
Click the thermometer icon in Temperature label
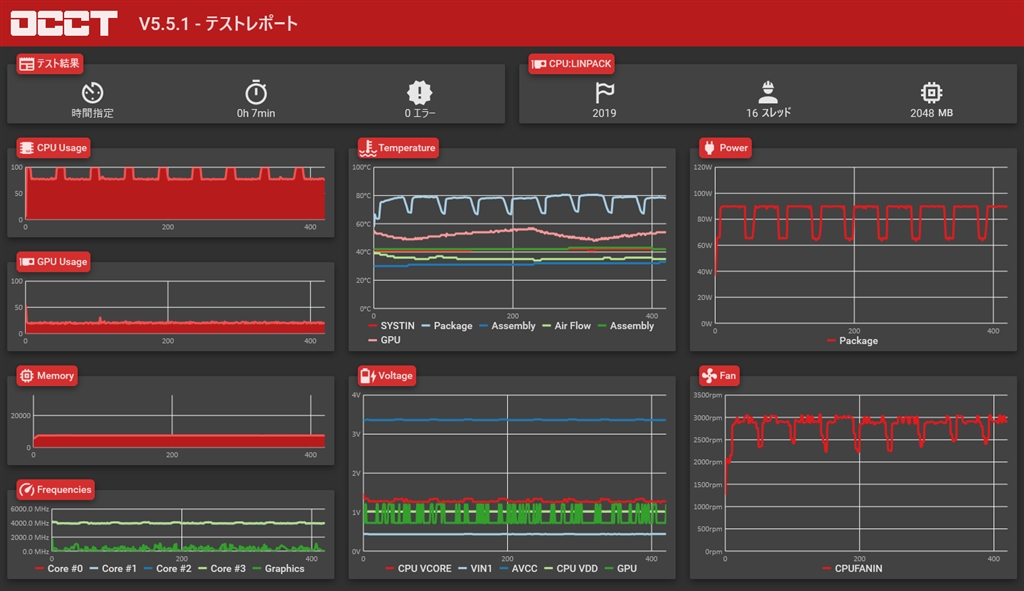click(368, 148)
